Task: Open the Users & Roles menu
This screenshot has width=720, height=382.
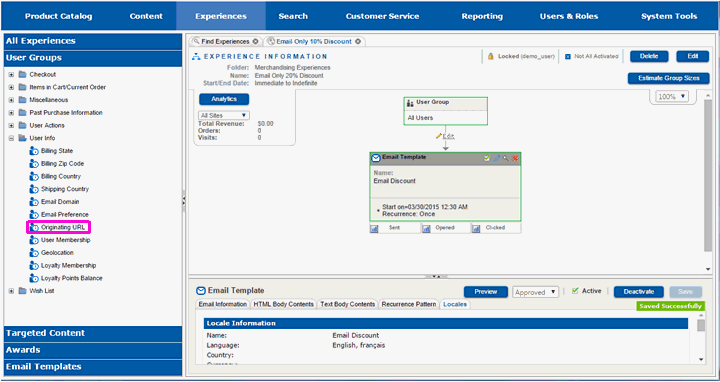Action: click(569, 16)
